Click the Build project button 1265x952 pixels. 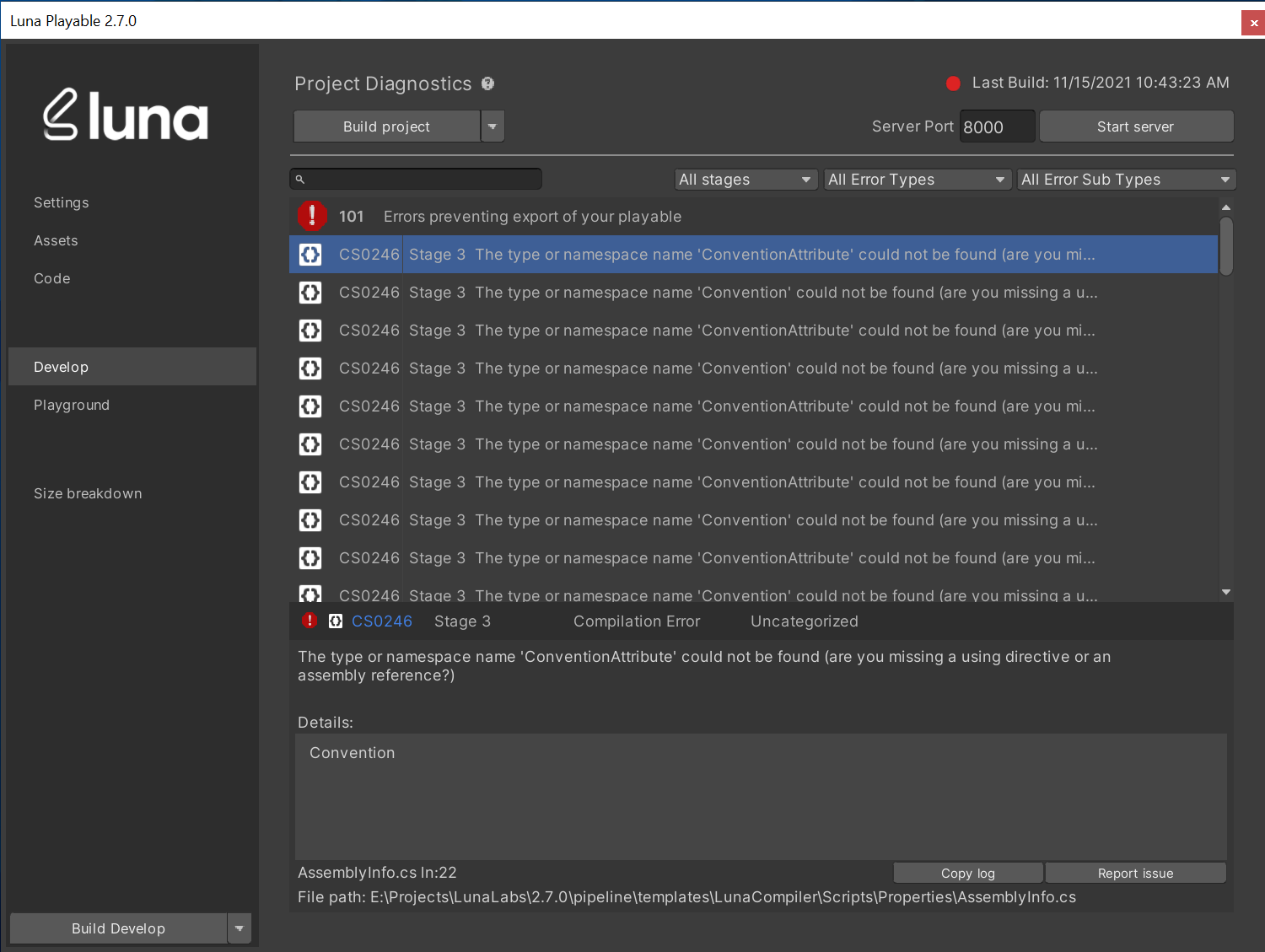click(387, 126)
